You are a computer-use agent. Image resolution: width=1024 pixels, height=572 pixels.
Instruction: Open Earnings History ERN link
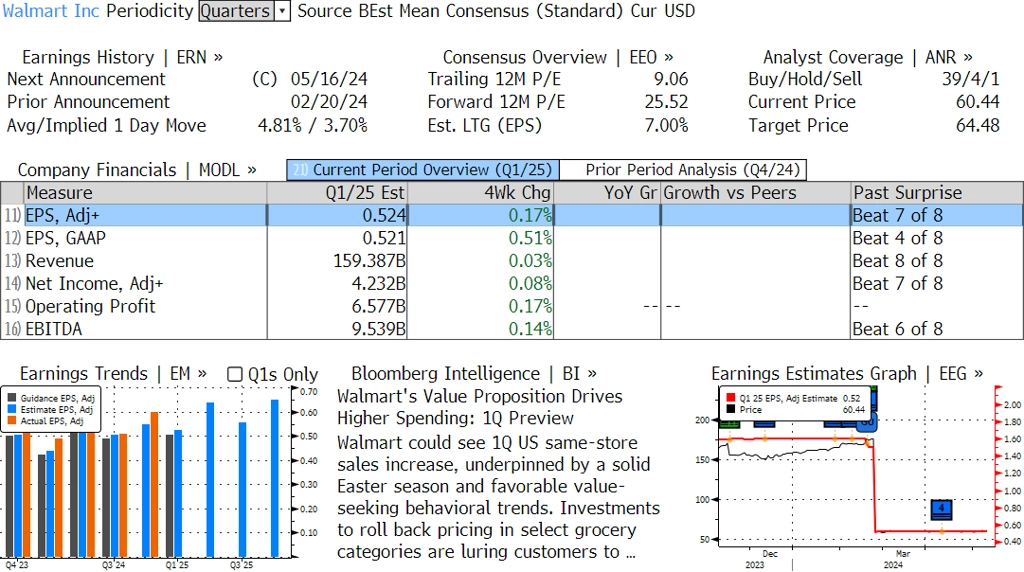point(122,57)
